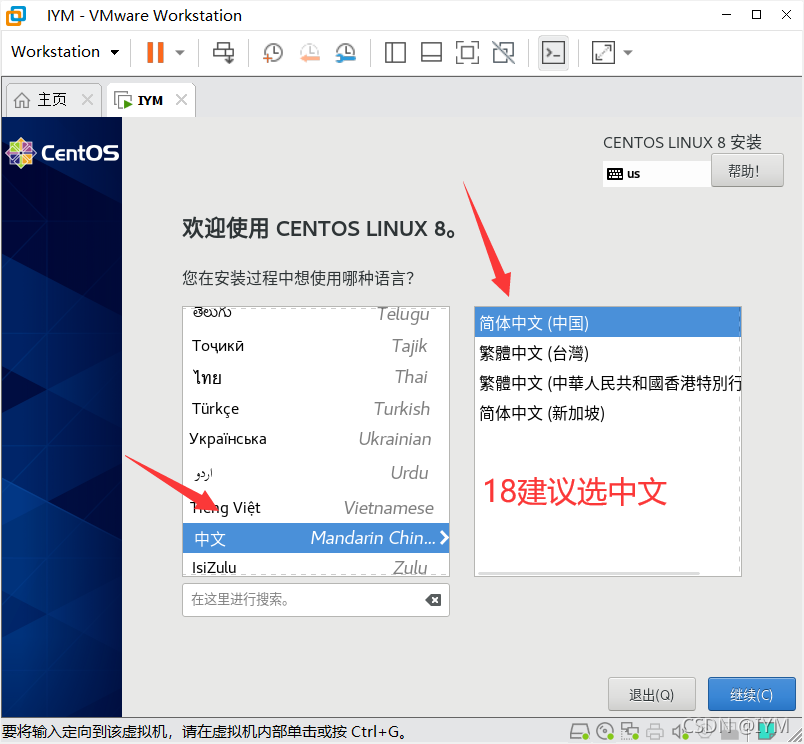804x744 pixels.
Task: Clear the language search field
Action: (433, 600)
